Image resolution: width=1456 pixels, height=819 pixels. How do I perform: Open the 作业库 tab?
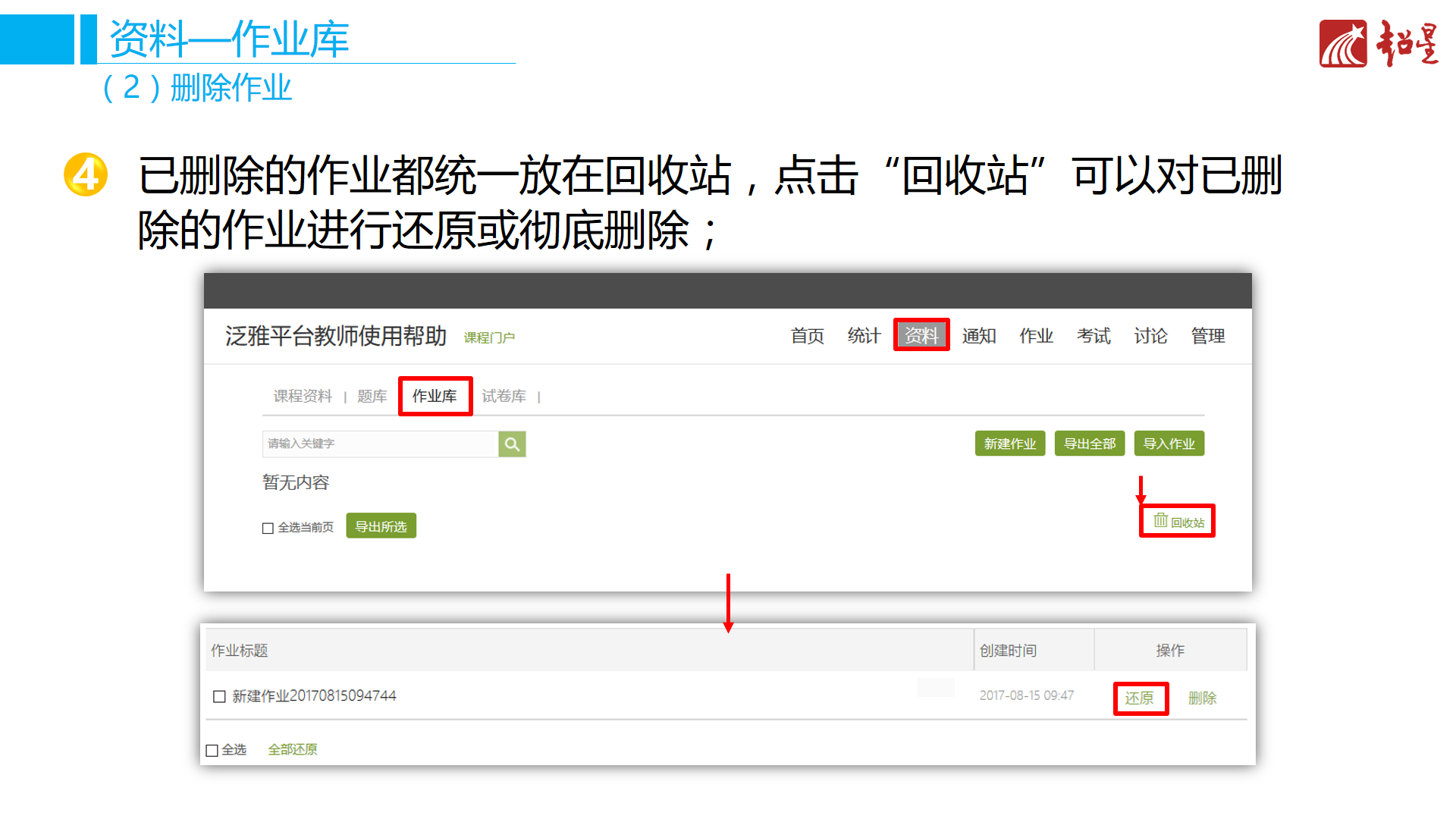[x=435, y=396]
